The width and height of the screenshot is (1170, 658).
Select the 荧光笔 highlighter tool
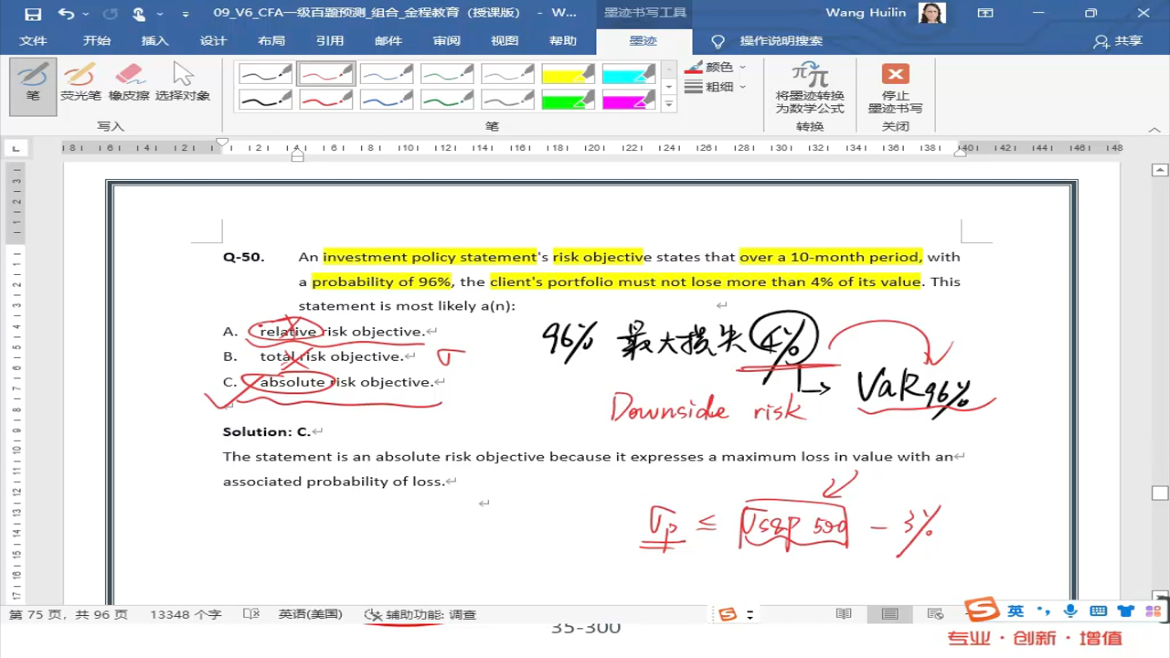click(80, 83)
